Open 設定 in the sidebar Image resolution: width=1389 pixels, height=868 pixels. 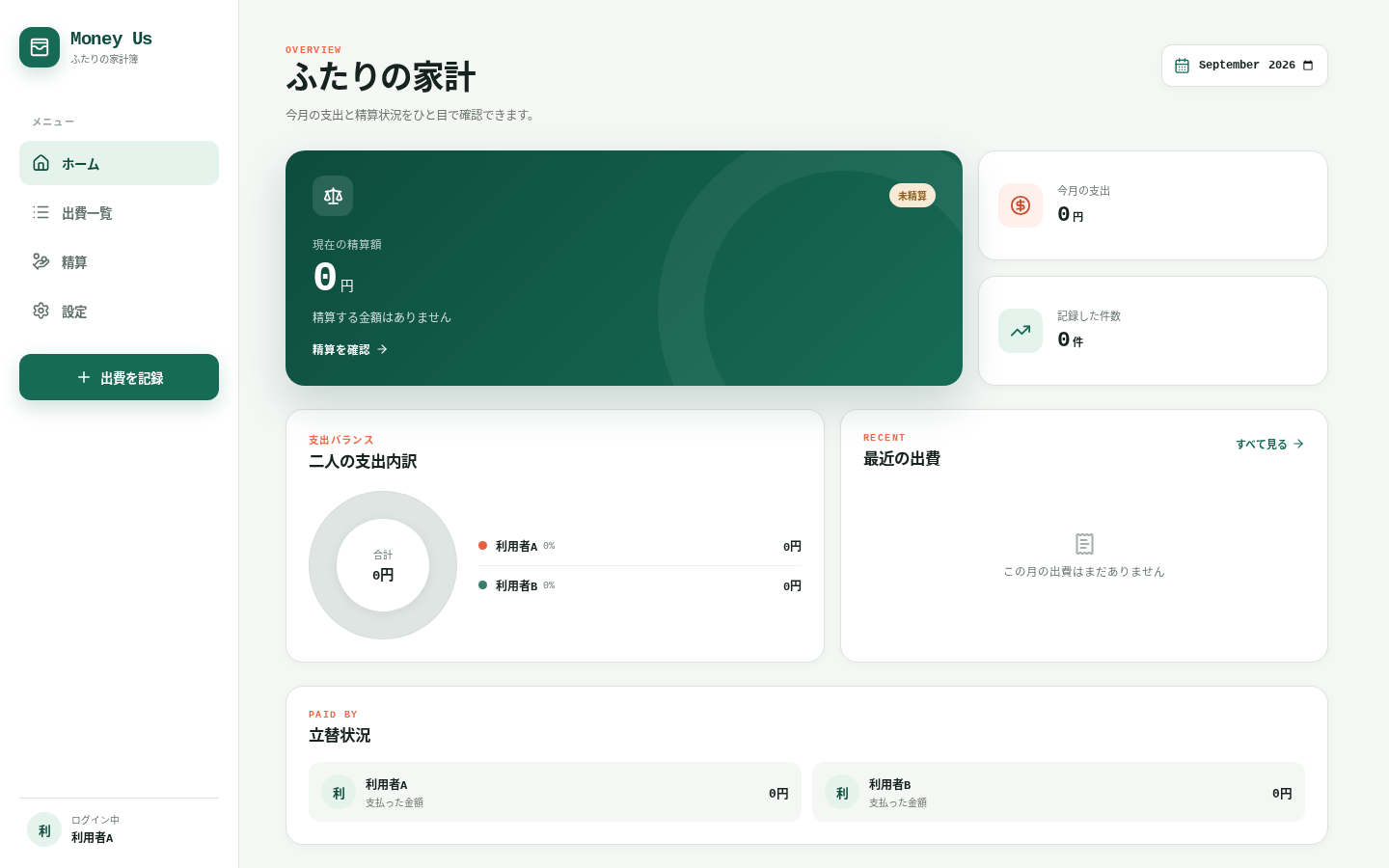pyautogui.click(x=119, y=311)
